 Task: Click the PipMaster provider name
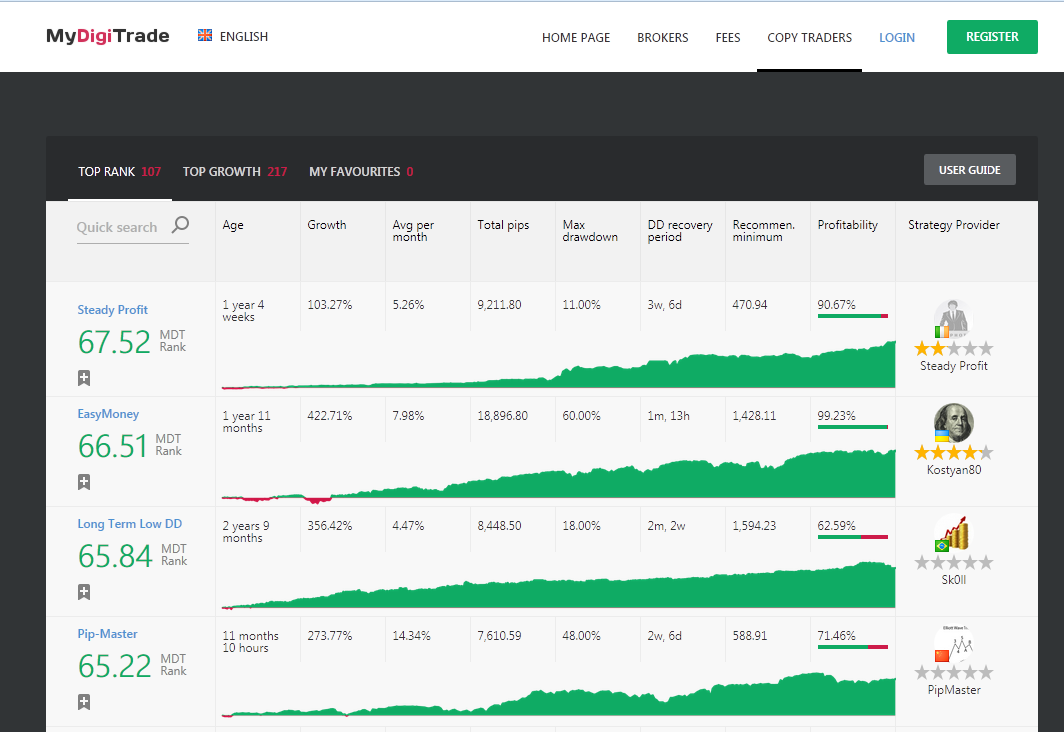[954, 689]
